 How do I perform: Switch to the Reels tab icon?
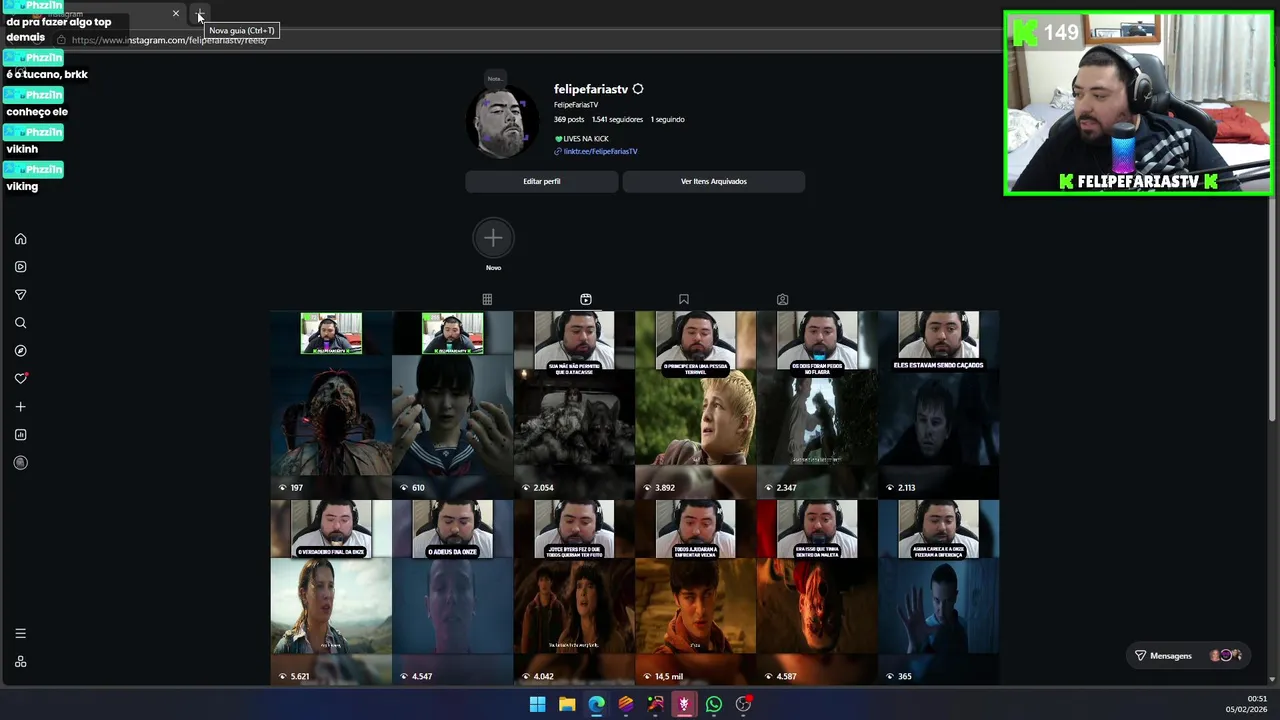click(x=586, y=299)
